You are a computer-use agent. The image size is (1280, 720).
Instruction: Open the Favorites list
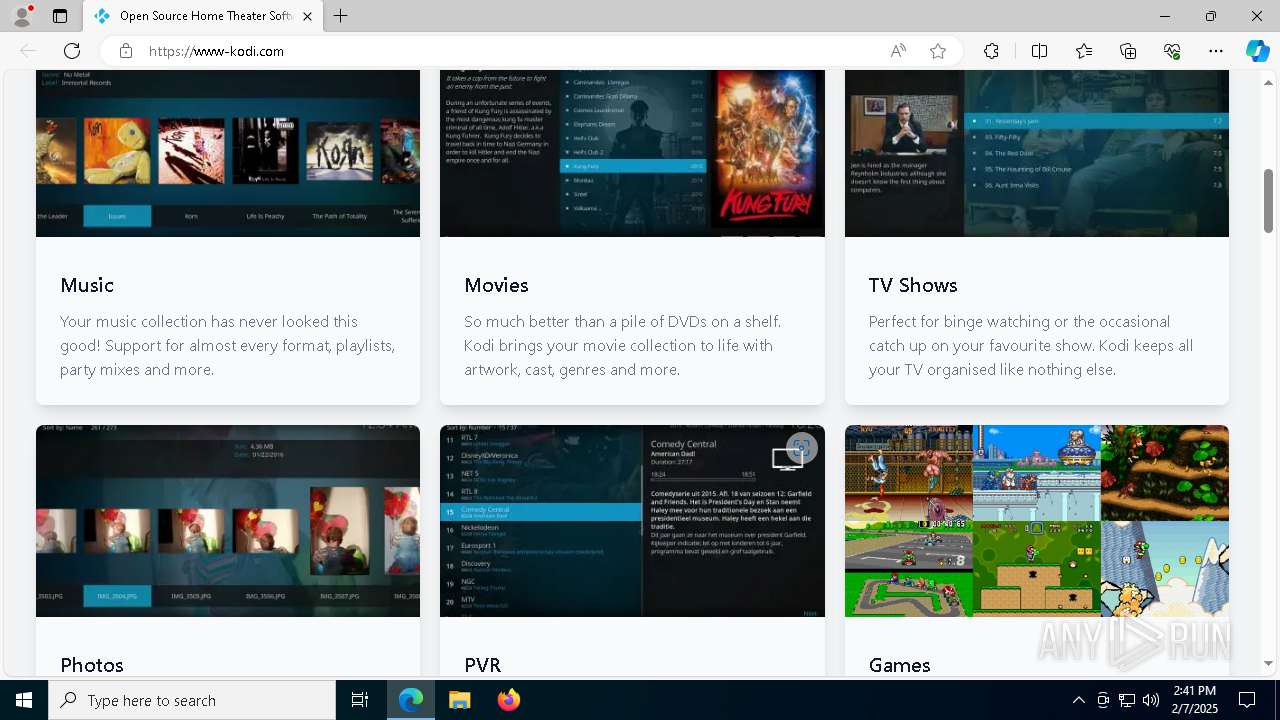(1084, 51)
